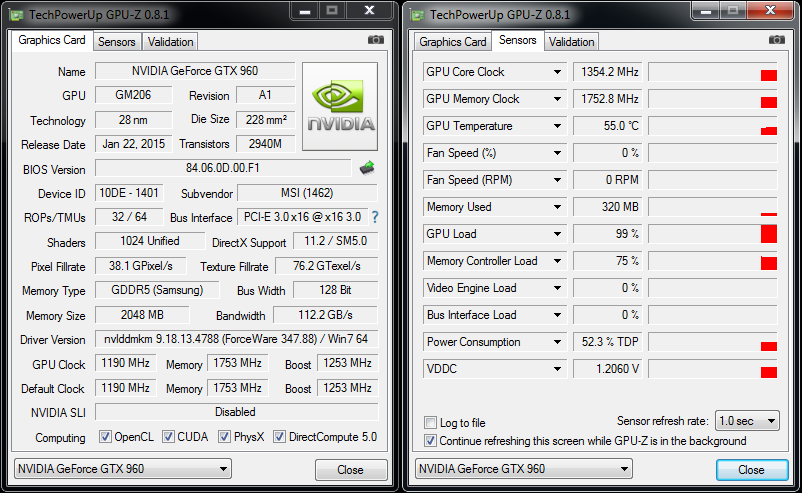Image resolution: width=802 pixels, height=493 pixels.
Task: Select Graphics Card tab in left window
Action: coord(52,40)
